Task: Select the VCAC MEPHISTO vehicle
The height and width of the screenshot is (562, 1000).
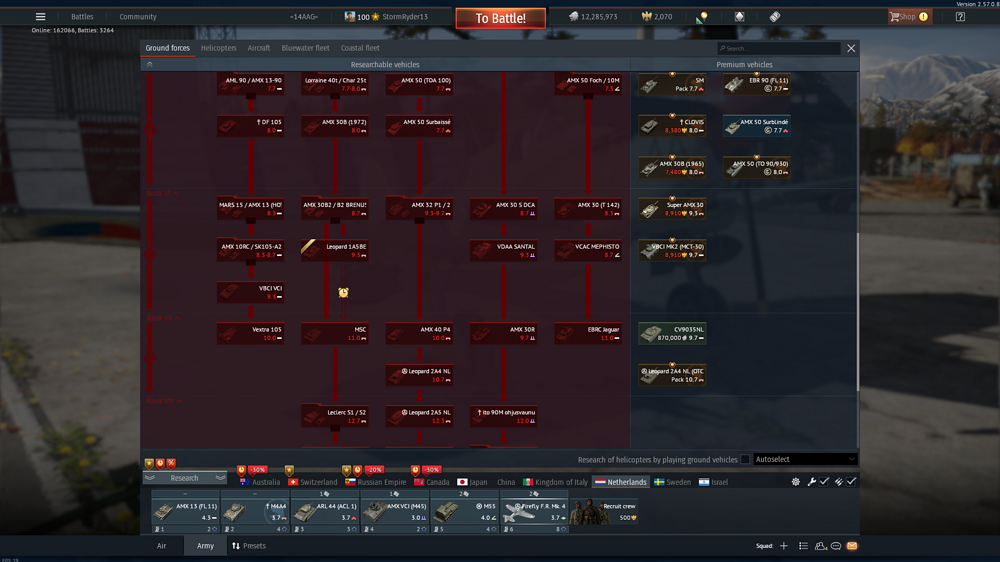Action: (588, 250)
